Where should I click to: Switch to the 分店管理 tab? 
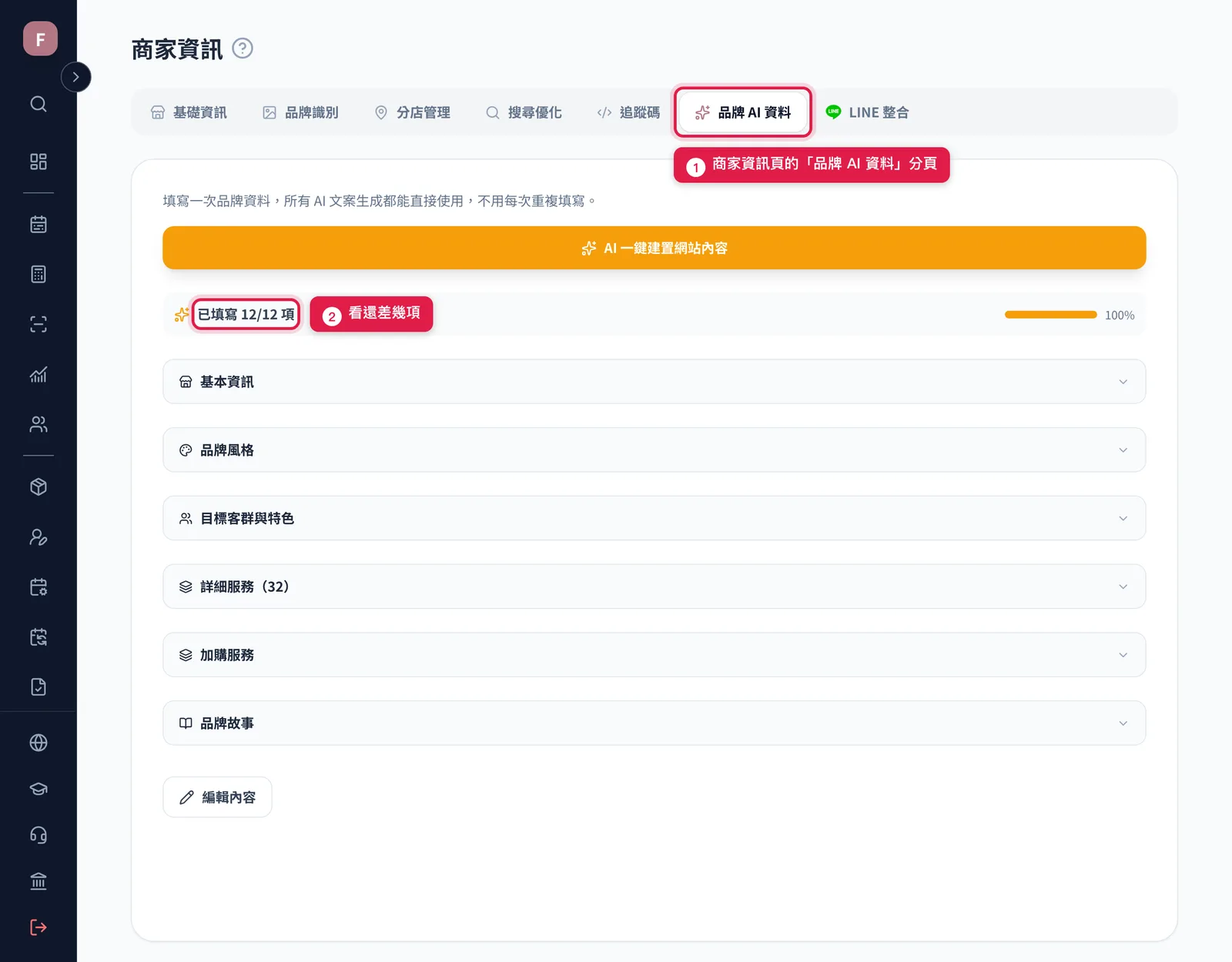(412, 112)
